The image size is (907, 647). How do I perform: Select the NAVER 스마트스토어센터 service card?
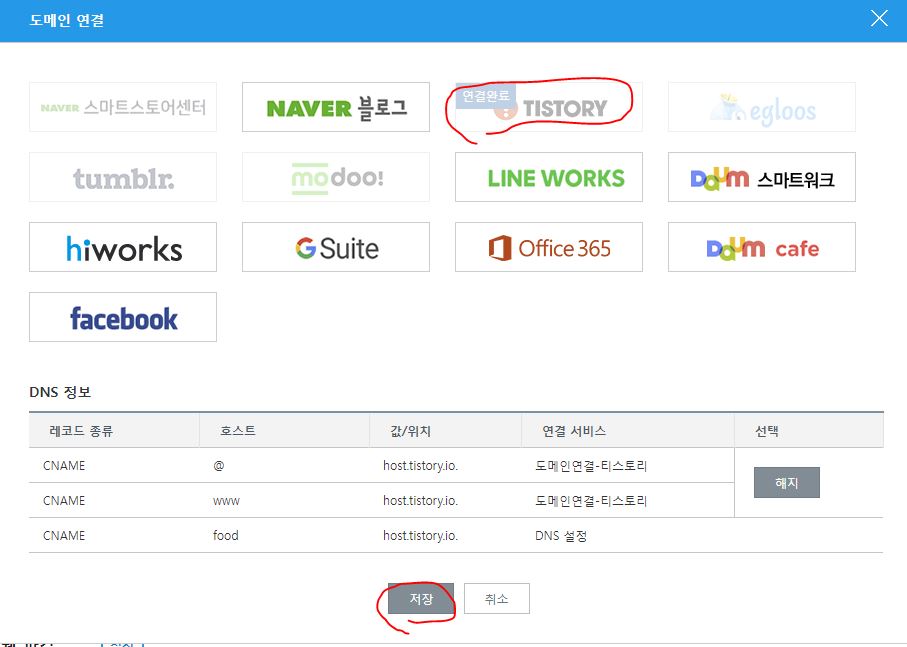123,107
